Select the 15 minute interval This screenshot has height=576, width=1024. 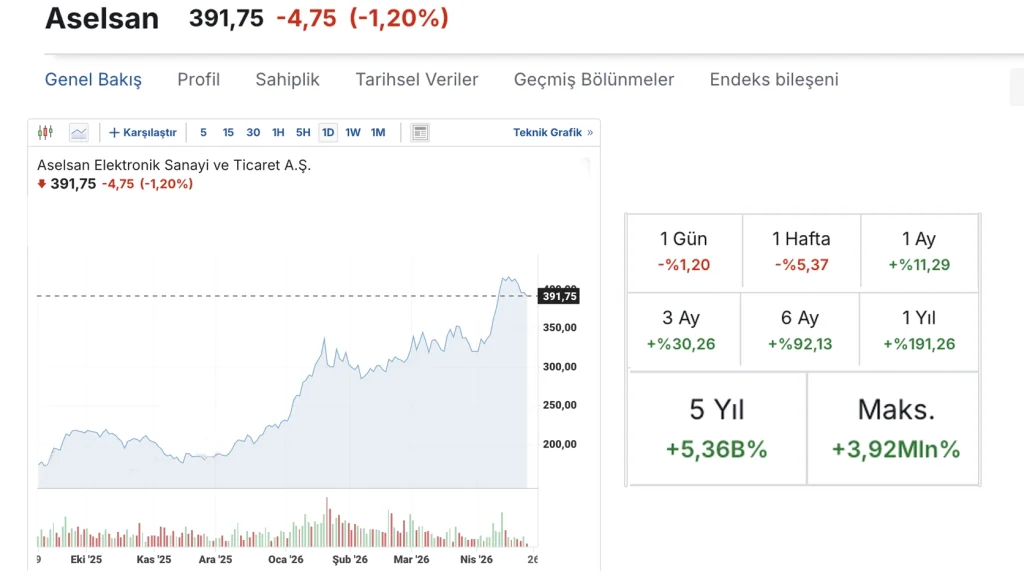[228, 132]
